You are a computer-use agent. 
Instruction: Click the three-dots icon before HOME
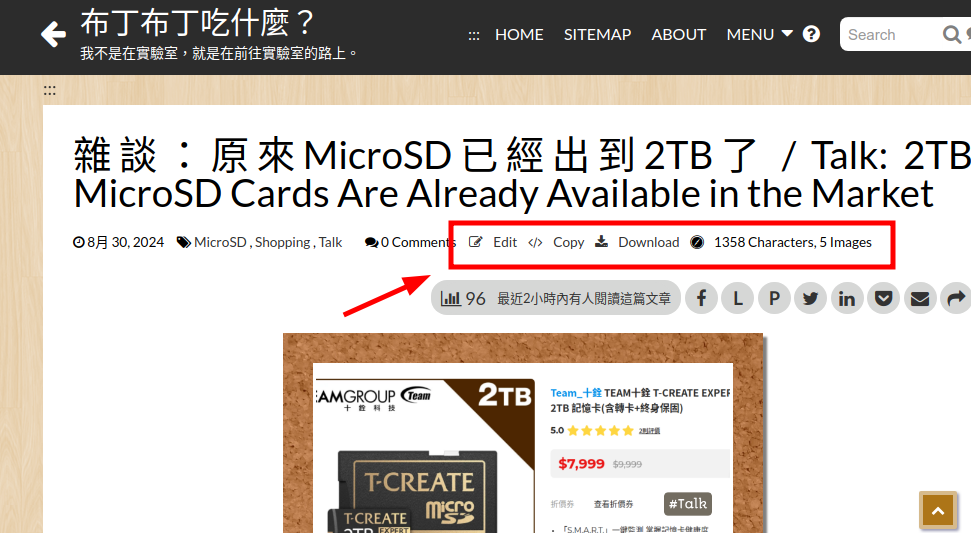point(474,36)
